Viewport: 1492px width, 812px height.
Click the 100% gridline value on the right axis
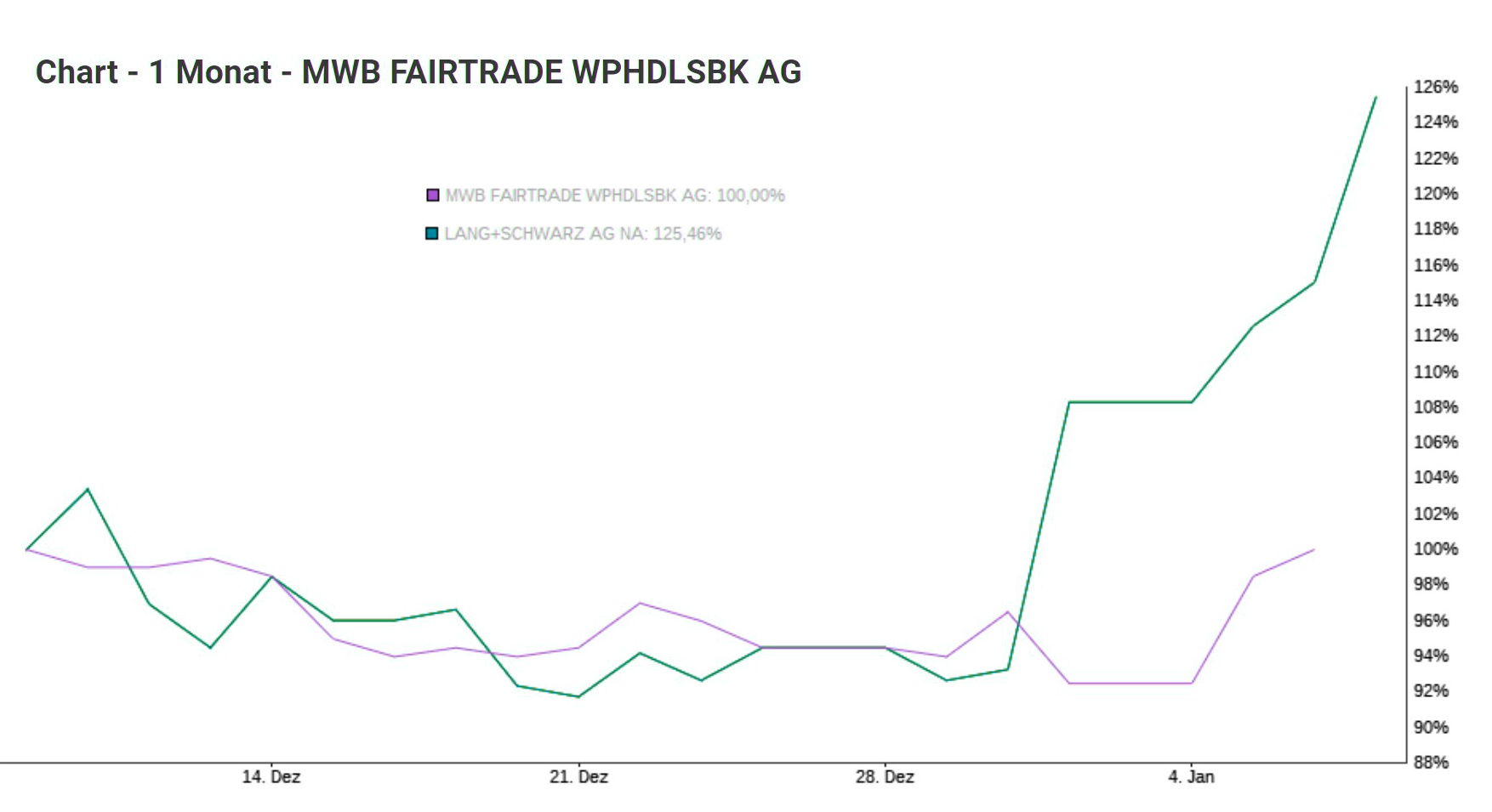tap(1434, 549)
